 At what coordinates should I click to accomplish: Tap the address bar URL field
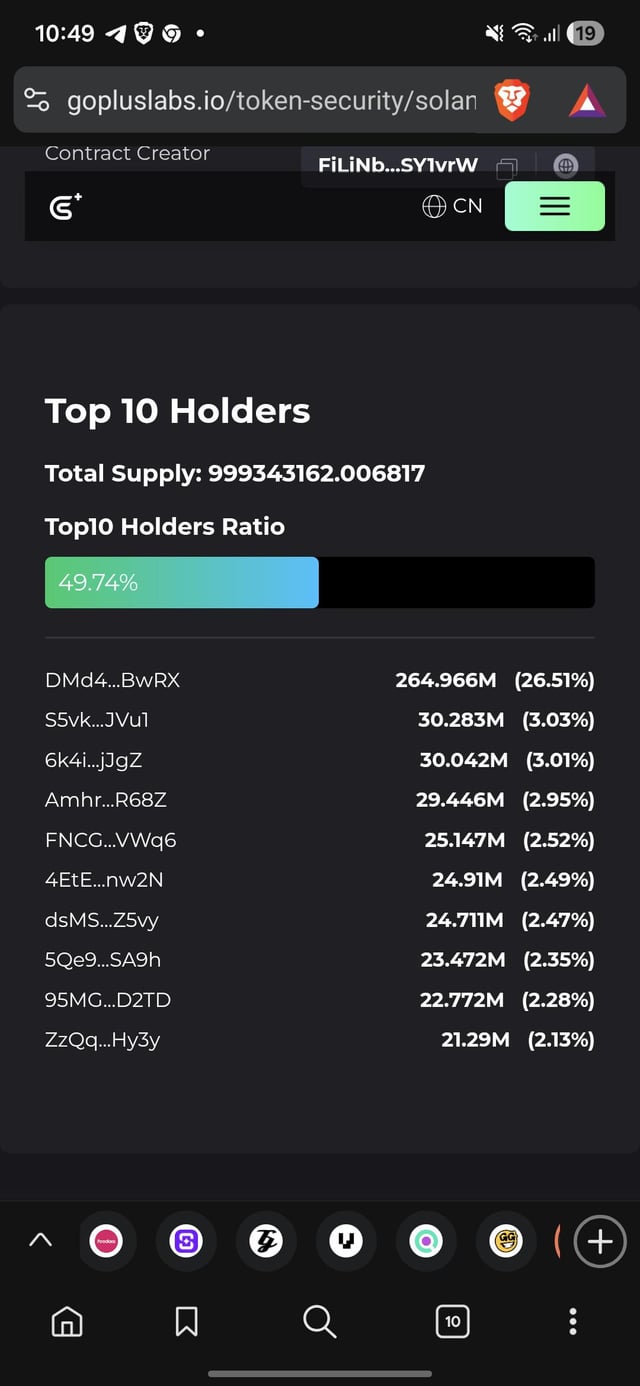270,101
